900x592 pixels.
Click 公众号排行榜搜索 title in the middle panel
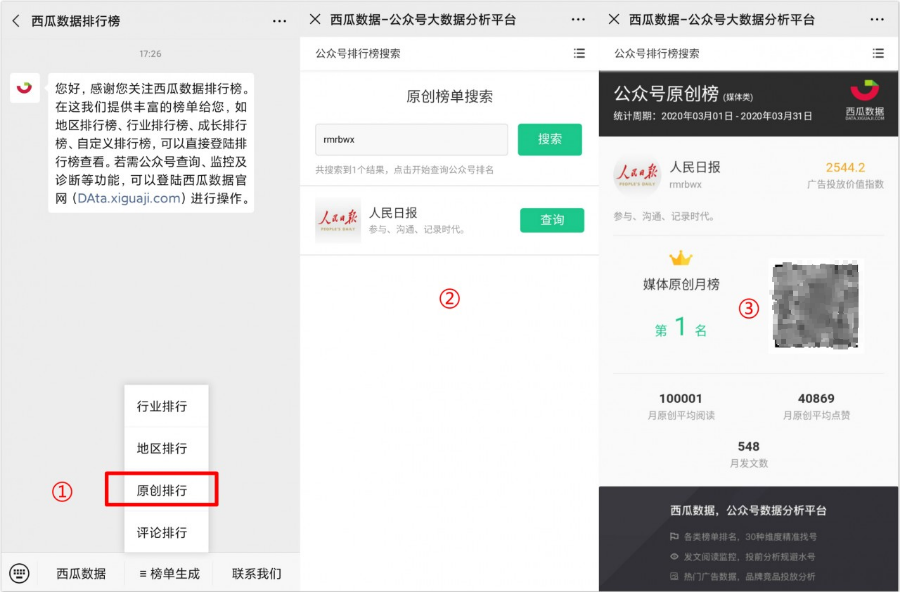358,53
